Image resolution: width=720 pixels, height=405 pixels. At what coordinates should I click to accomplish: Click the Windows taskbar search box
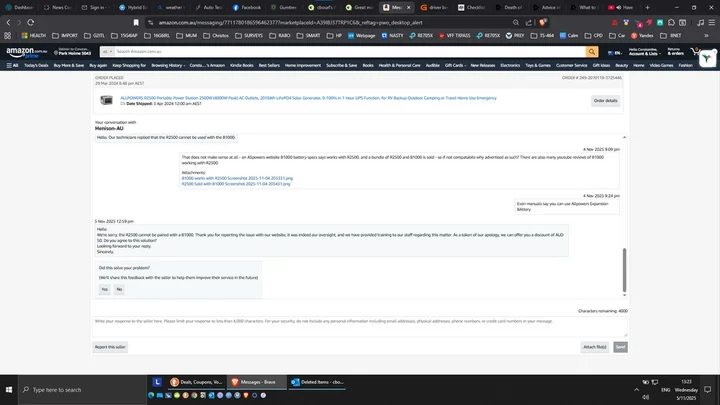(x=82, y=389)
